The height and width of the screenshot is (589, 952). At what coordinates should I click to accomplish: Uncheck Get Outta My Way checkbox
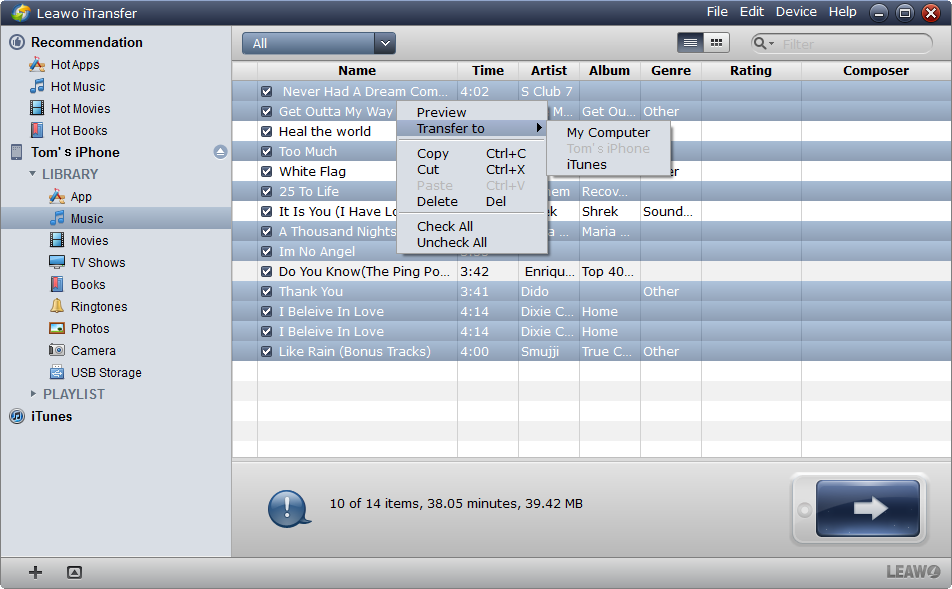coord(267,112)
